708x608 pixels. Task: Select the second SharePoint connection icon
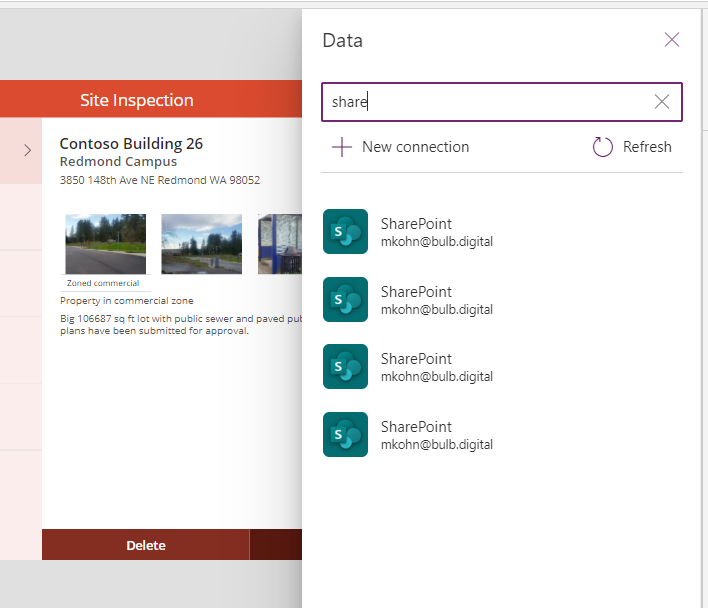tap(345, 299)
